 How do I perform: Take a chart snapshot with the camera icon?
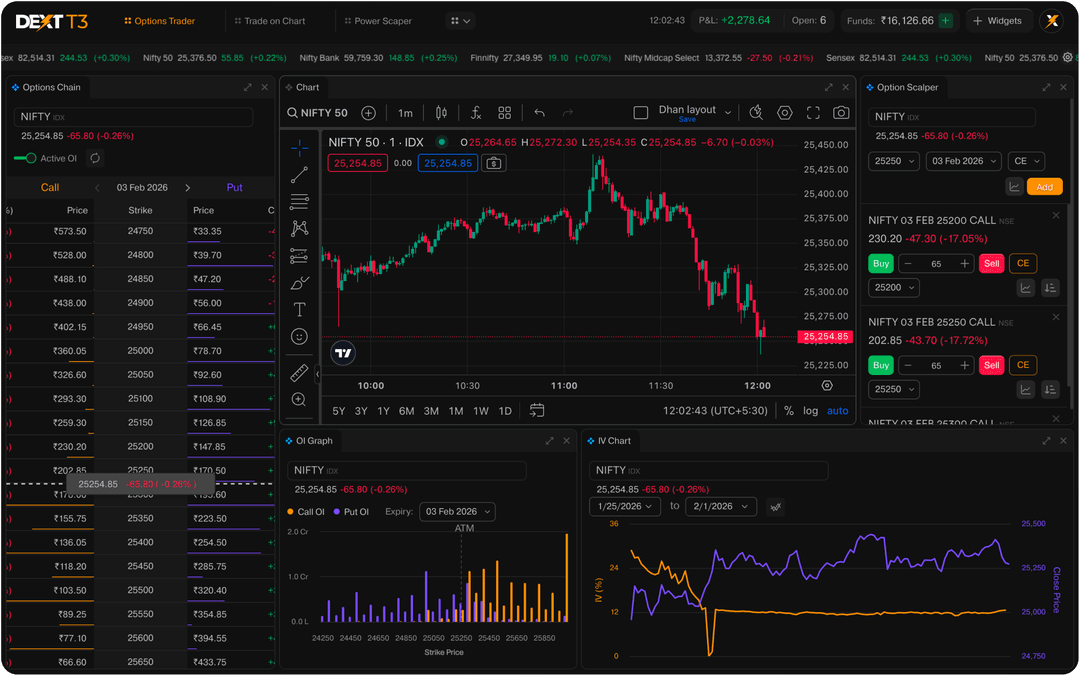click(x=841, y=112)
